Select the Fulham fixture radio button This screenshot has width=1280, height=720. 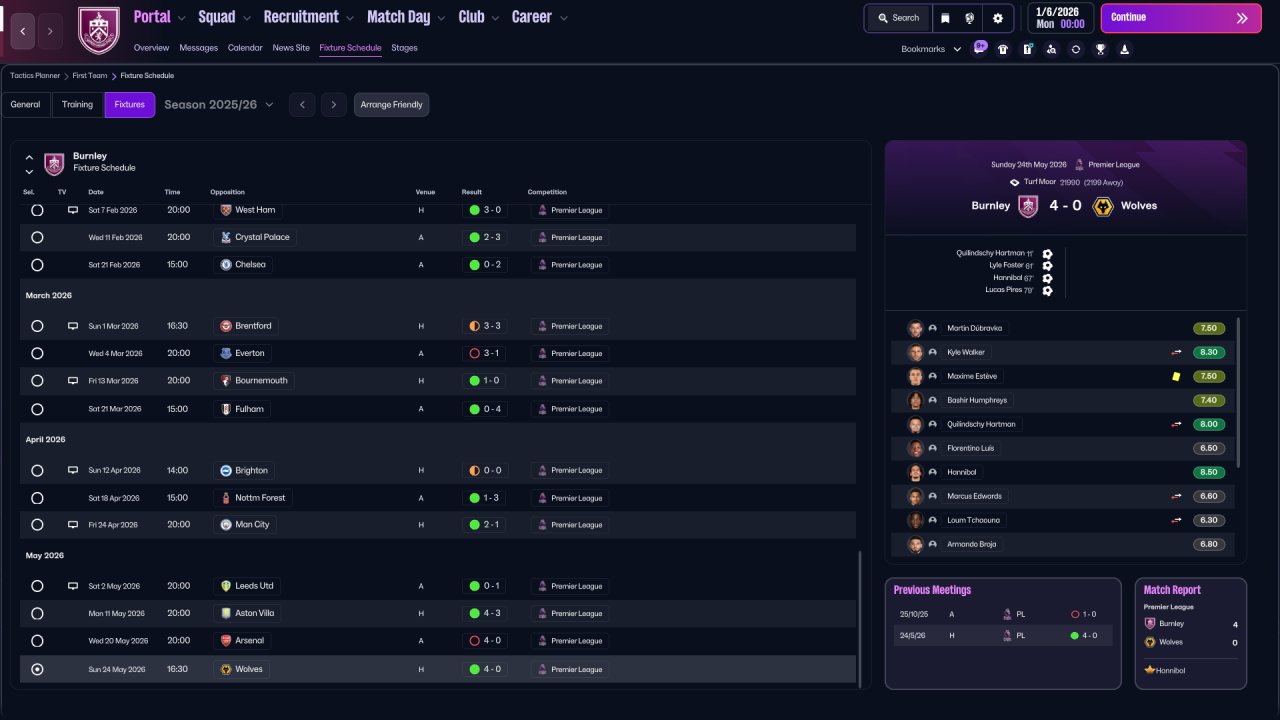click(37, 409)
